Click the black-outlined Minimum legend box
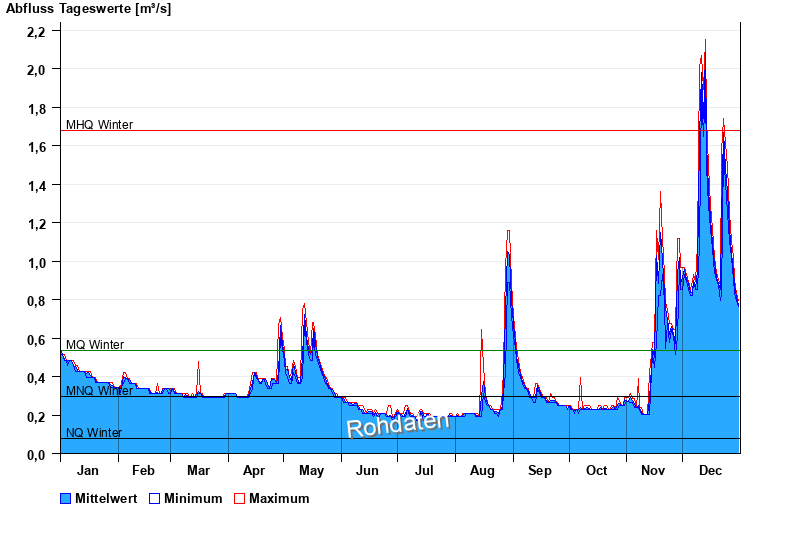Viewport: 800px width, 550px height. point(154,498)
